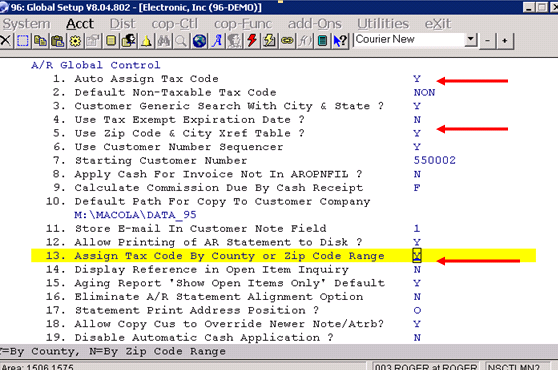Click Y value for Zip Code Xref Table
Image resolution: width=559 pixels, height=373 pixels.
[417, 133]
